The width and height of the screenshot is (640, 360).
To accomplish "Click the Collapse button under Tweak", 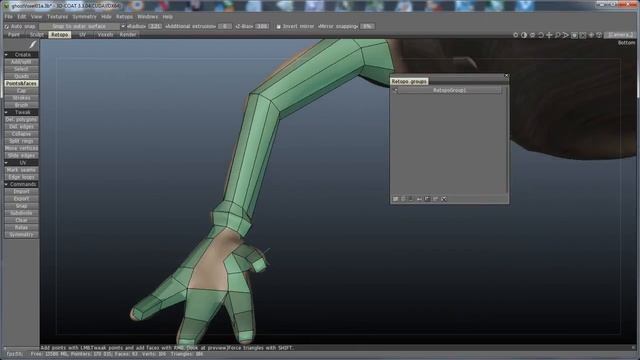I will click(x=21, y=134).
